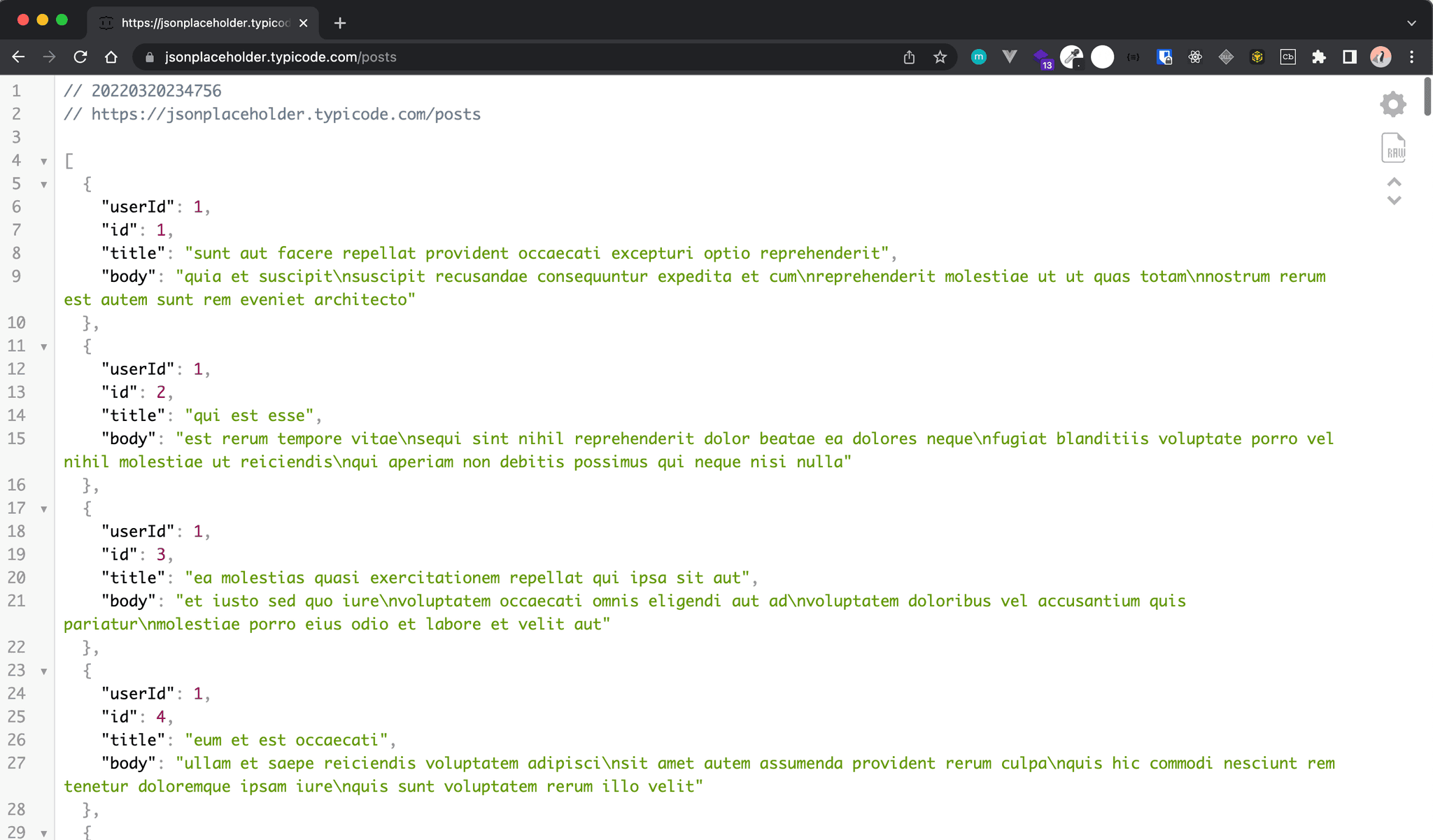Screen dimensions: 1433x840
Task: Click the RAW view file icon
Action: (1393, 148)
